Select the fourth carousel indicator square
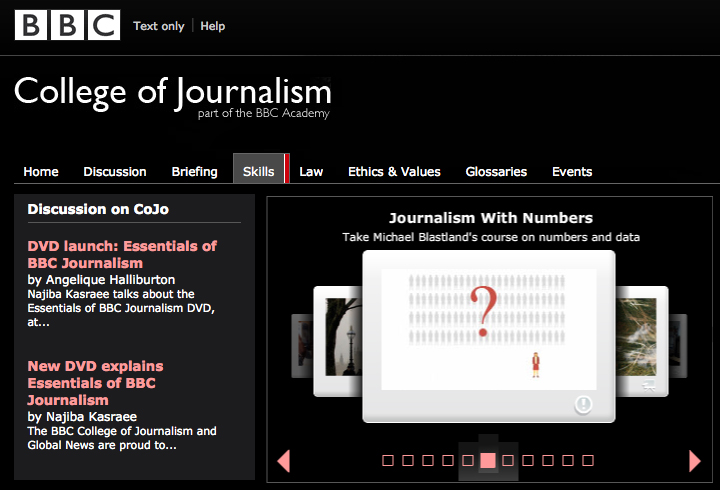 coord(448,460)
